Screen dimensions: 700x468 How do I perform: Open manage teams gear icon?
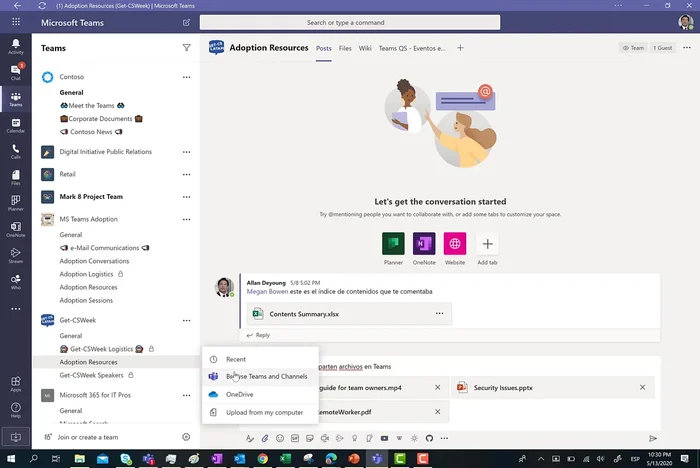pos(186,437)
